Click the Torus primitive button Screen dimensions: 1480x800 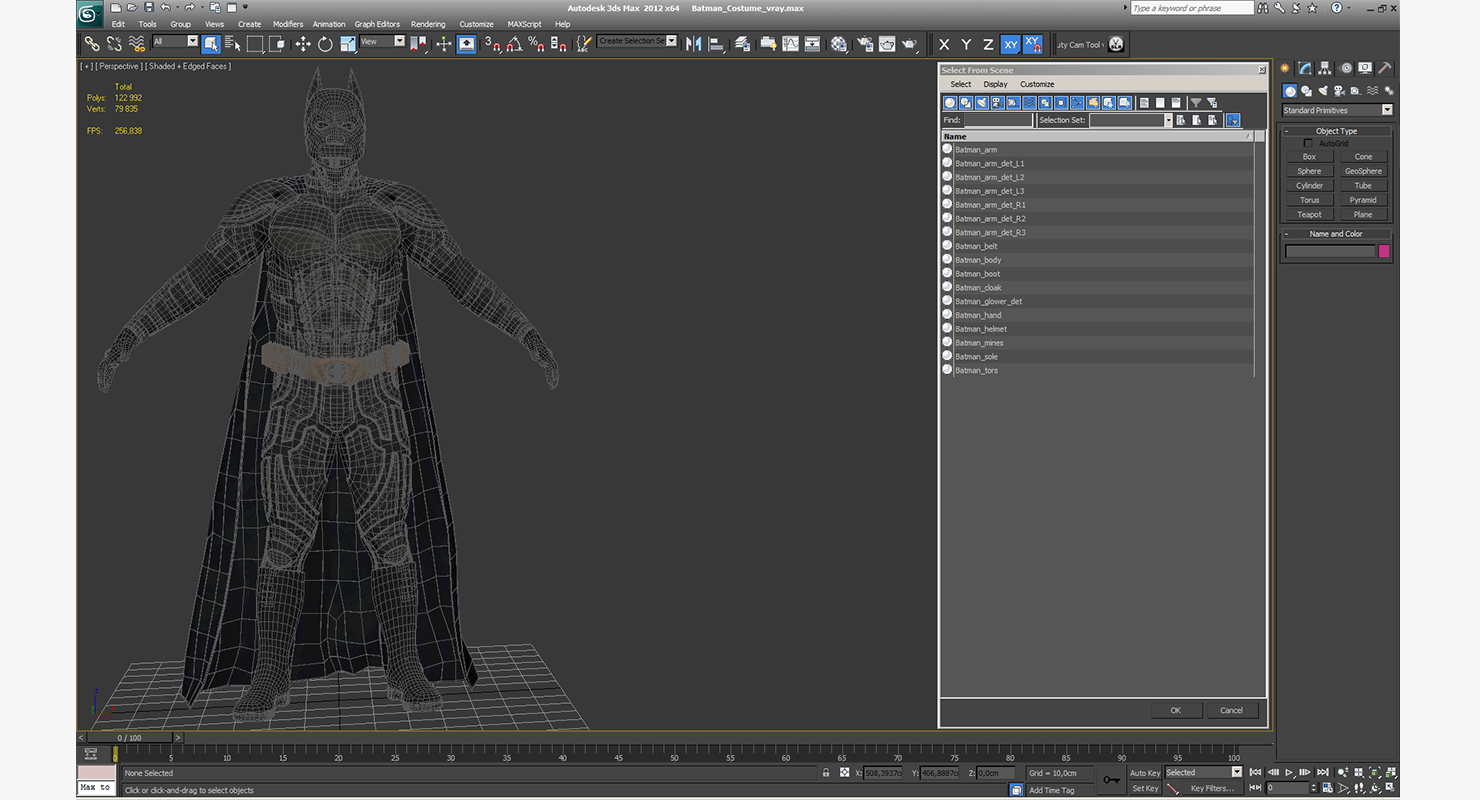pyautogui.click(x=1309, y=200)
